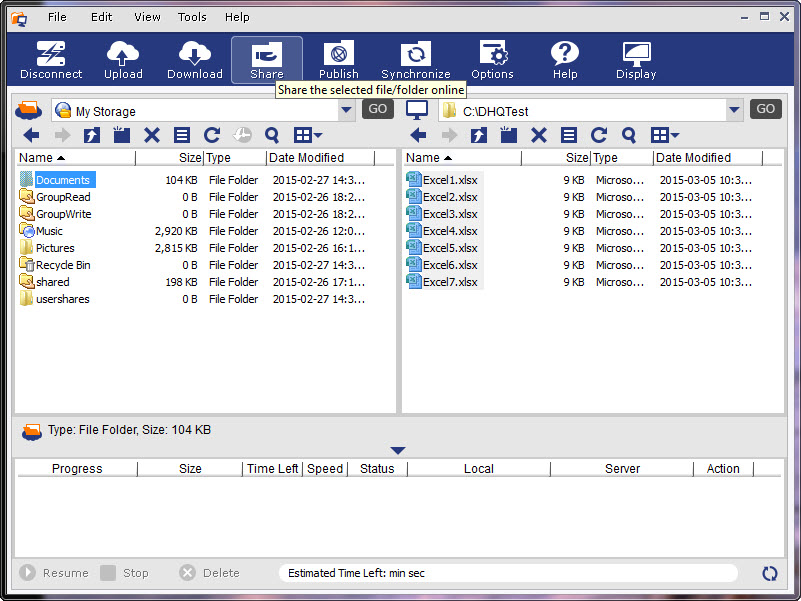Expand the My Storage location dropdown
This screenshot has height=601, width=801.
click(x=346, y=111)
